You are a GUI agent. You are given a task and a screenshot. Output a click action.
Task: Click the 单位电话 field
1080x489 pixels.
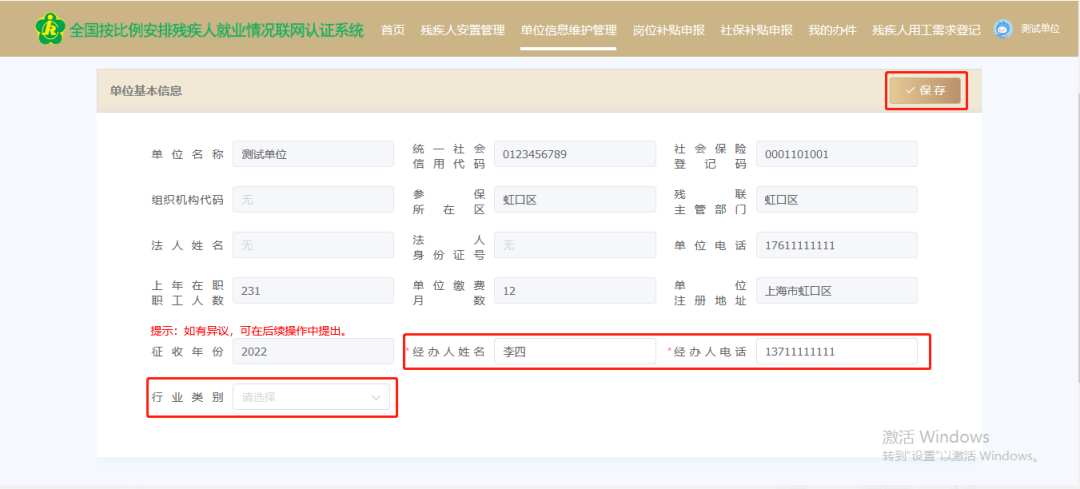[x=836, y=245]
